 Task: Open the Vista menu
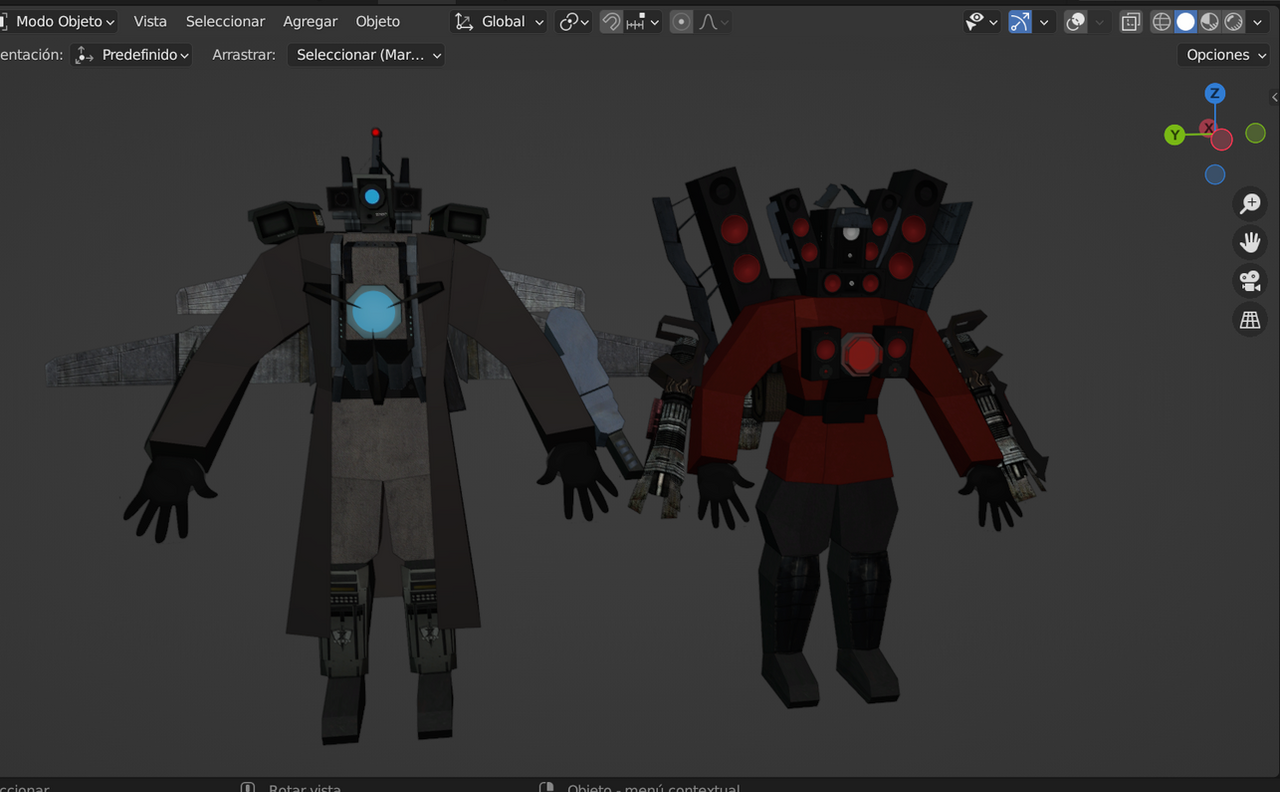tap(150, 21)
